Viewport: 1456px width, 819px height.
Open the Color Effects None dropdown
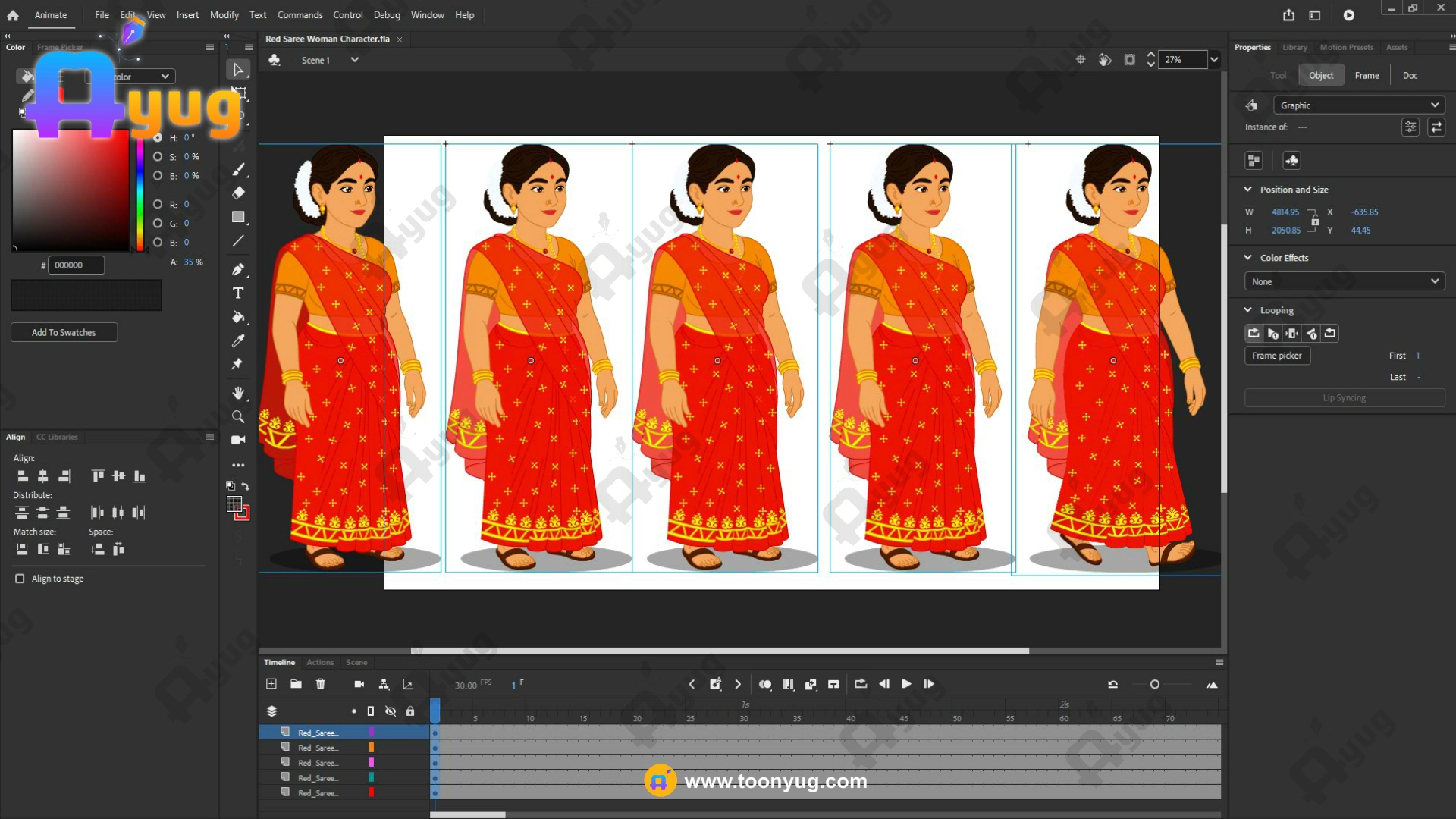click(x=1344, y=281)
